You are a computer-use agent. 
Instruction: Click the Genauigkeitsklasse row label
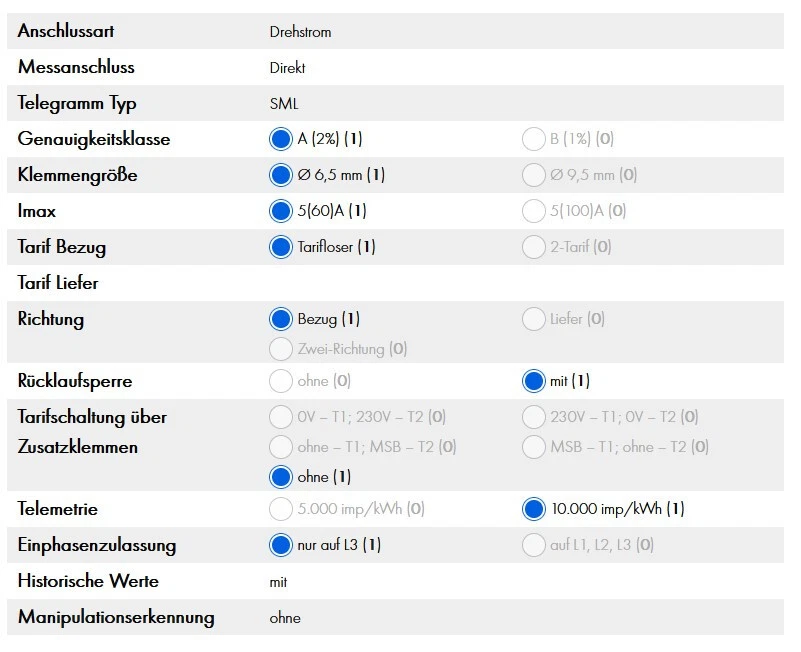[94, 139]
